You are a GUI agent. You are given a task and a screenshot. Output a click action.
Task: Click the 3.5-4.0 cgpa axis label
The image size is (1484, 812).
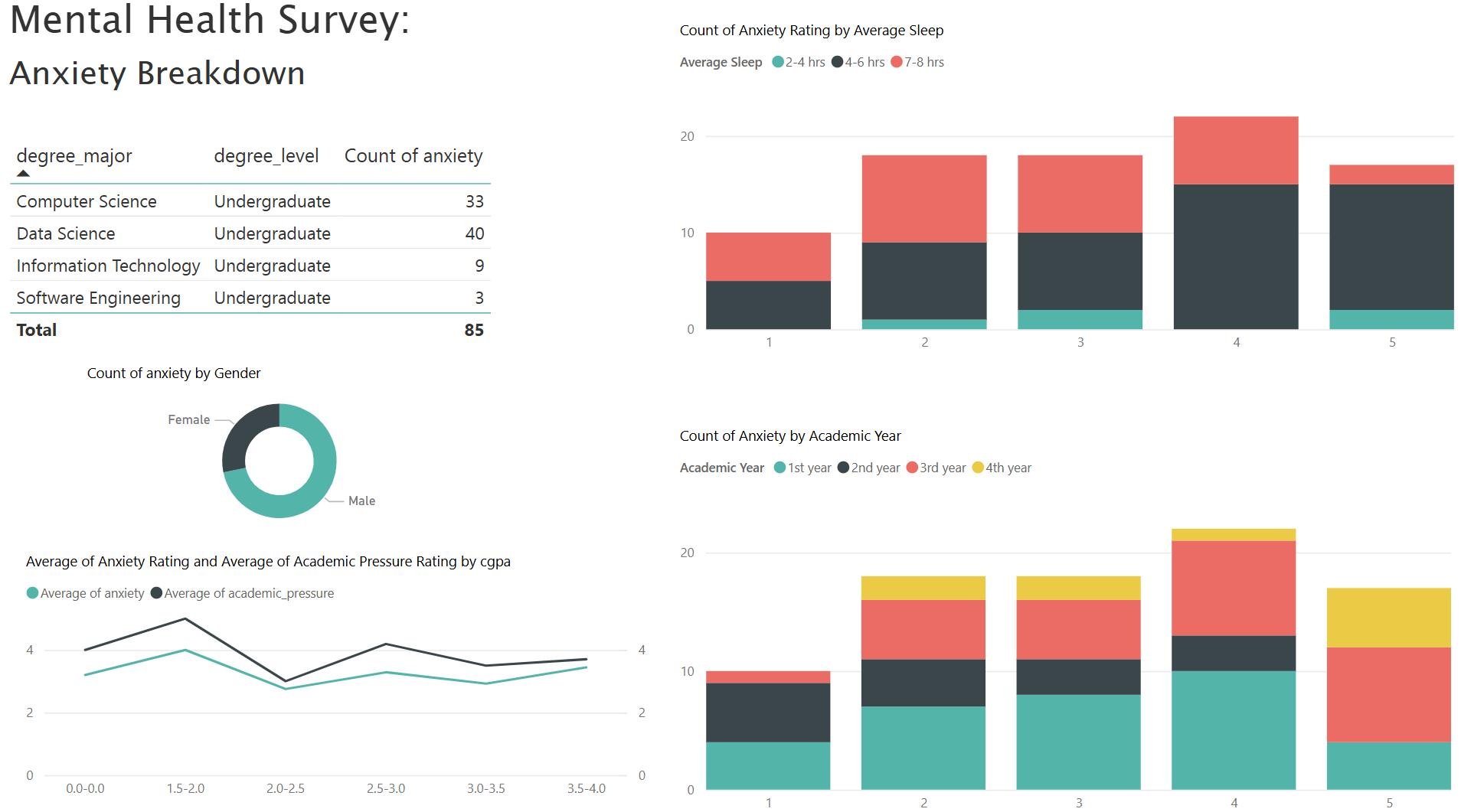[587, 788]
